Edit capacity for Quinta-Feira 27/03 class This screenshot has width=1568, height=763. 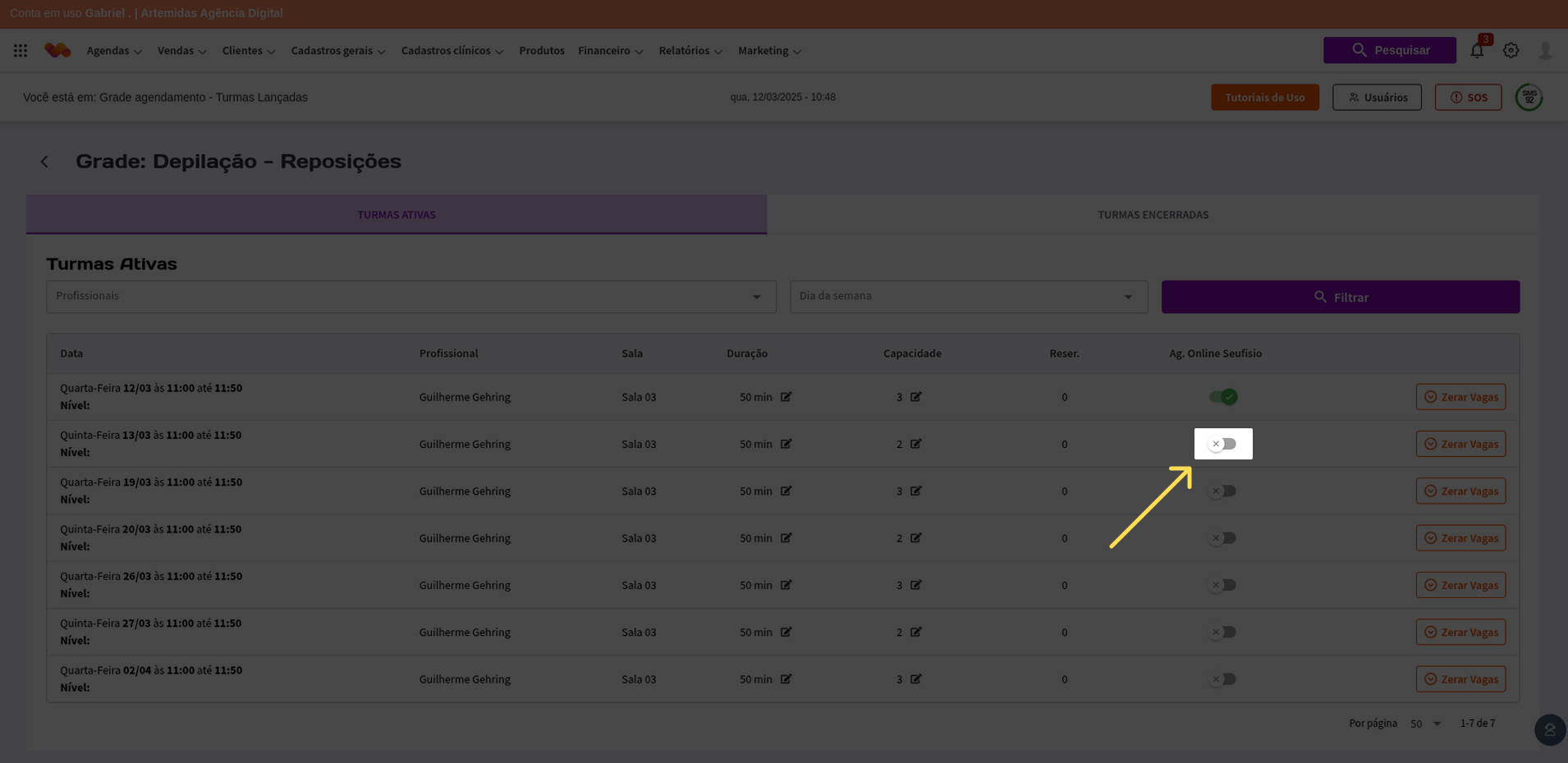[x=915, y=633]
